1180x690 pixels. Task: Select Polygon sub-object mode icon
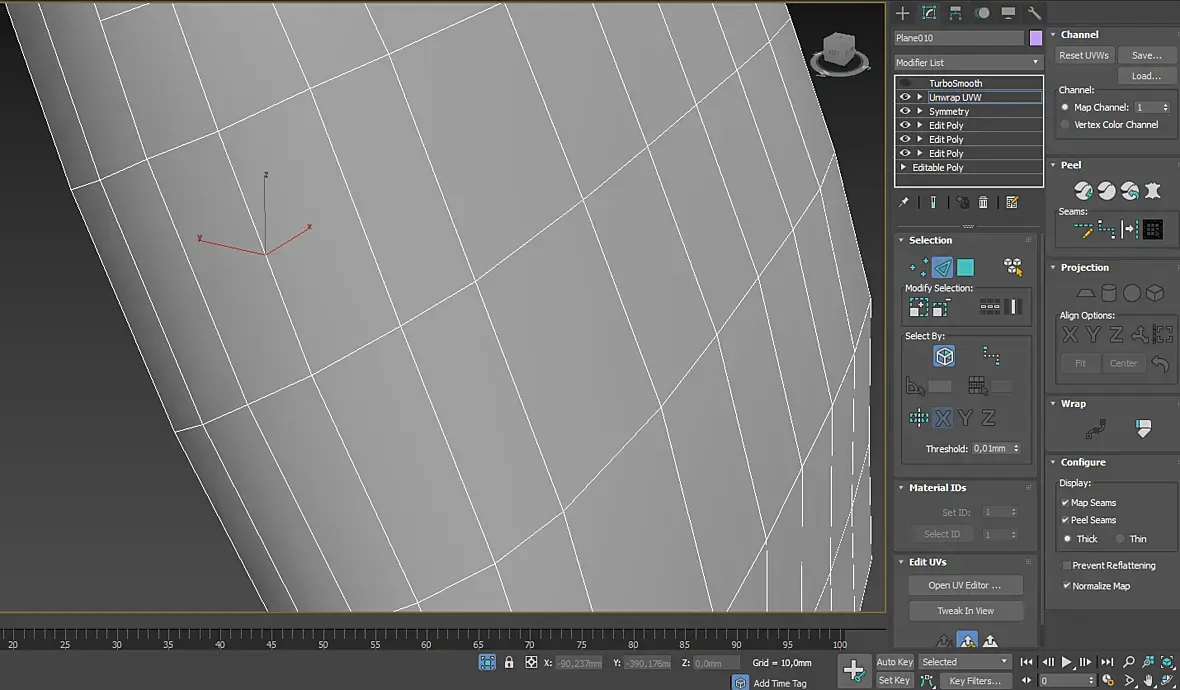coord(965,267)
